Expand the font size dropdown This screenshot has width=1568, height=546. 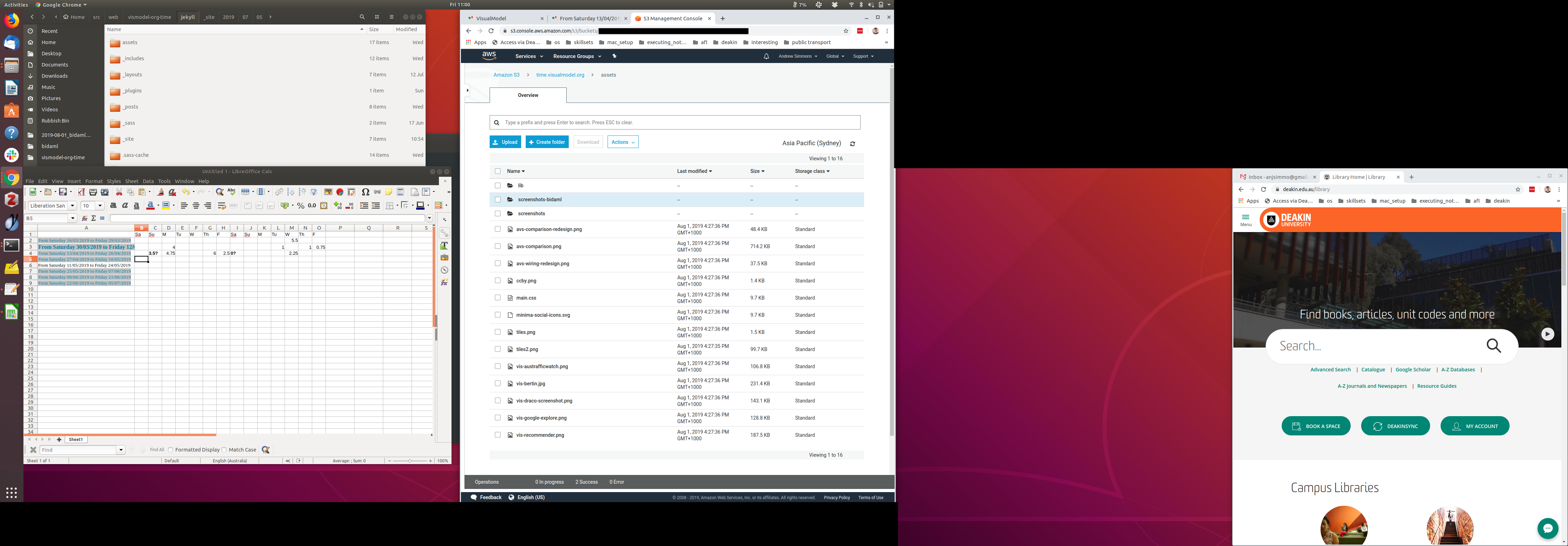(100, 206)
